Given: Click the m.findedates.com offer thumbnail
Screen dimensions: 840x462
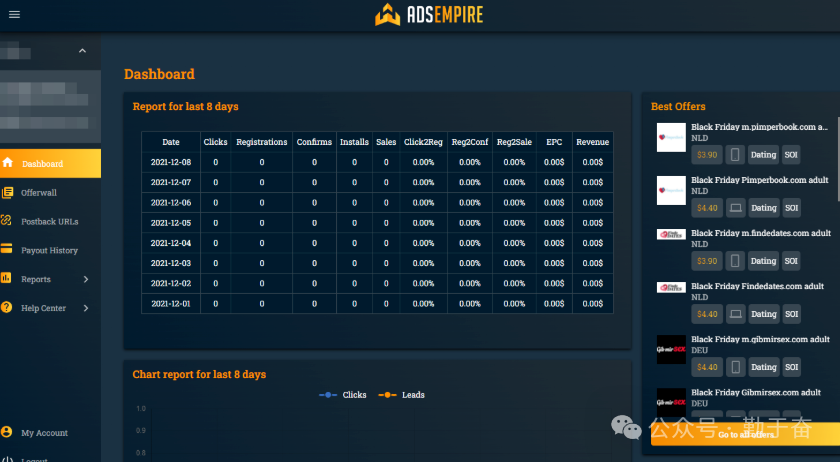Looking at the screenshot, I should click(x=671, y=234).
